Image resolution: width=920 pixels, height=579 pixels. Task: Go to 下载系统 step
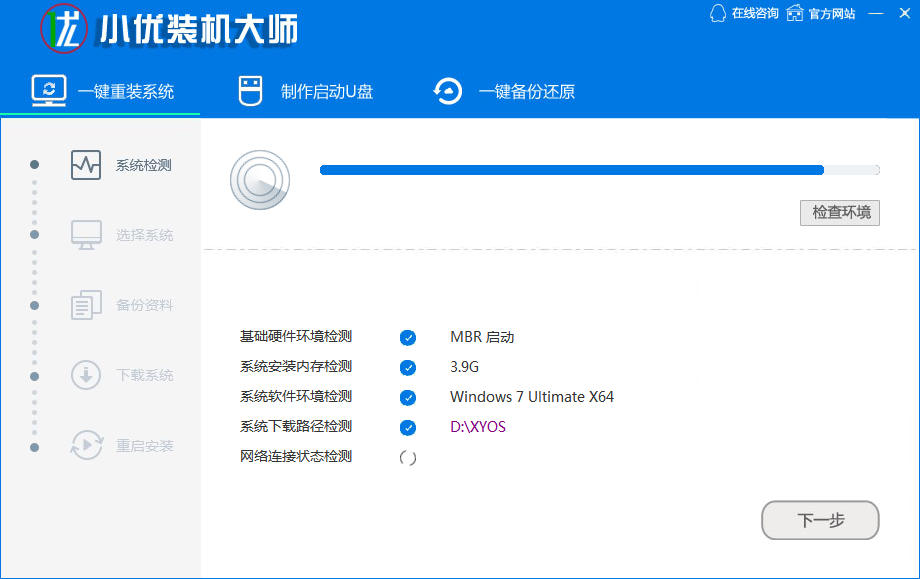pyautogui.click(x=144, y=375)
